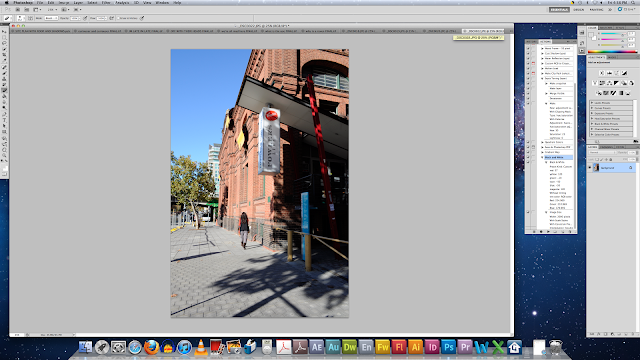This screenshot has height=360, width=640.
Task: Expand the Selective Color Presets list
Action: tap(592, 134)
